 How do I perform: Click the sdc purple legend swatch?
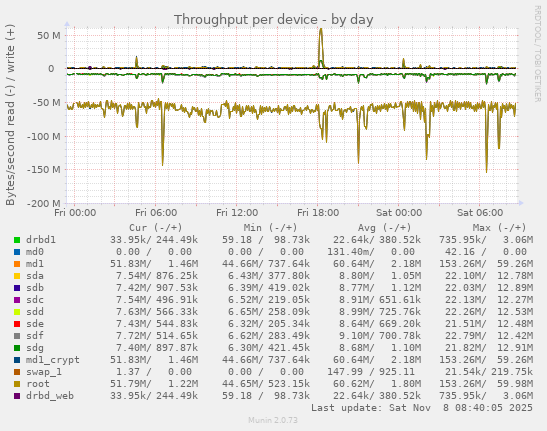pos(17,300)
